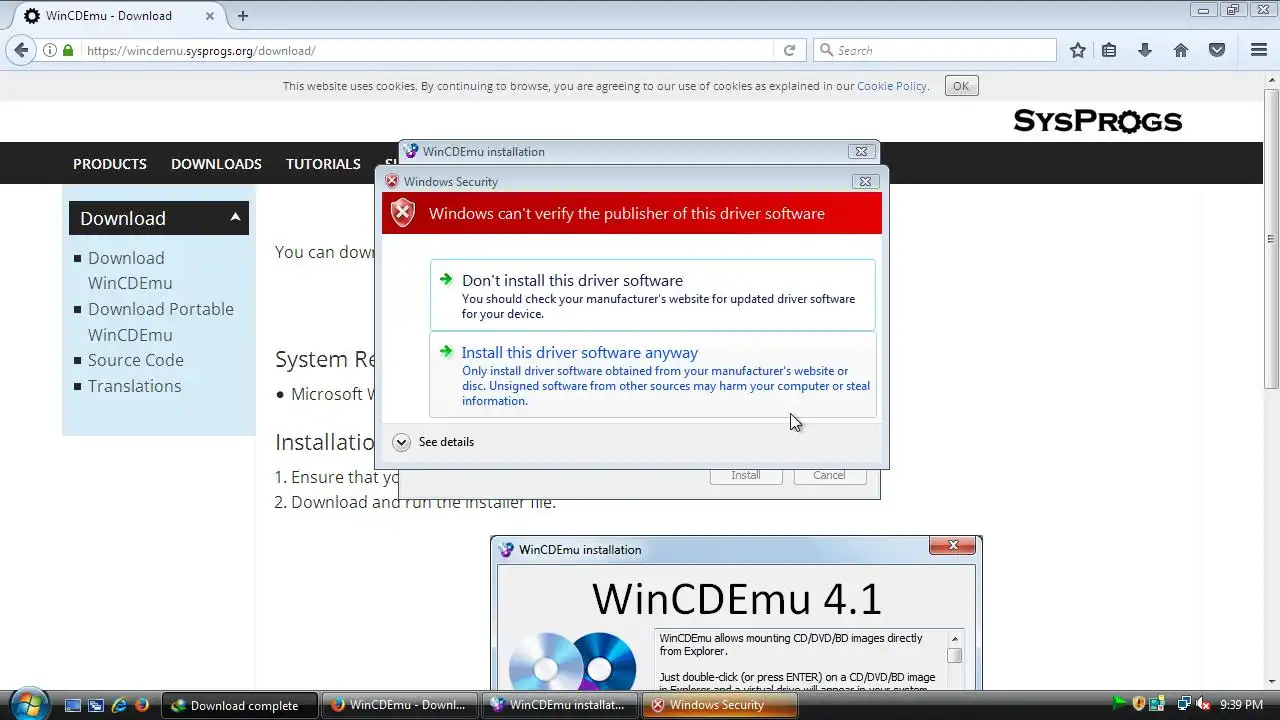Reload the page with refresh icon
1280x720 pixels.
coord(789,50)
